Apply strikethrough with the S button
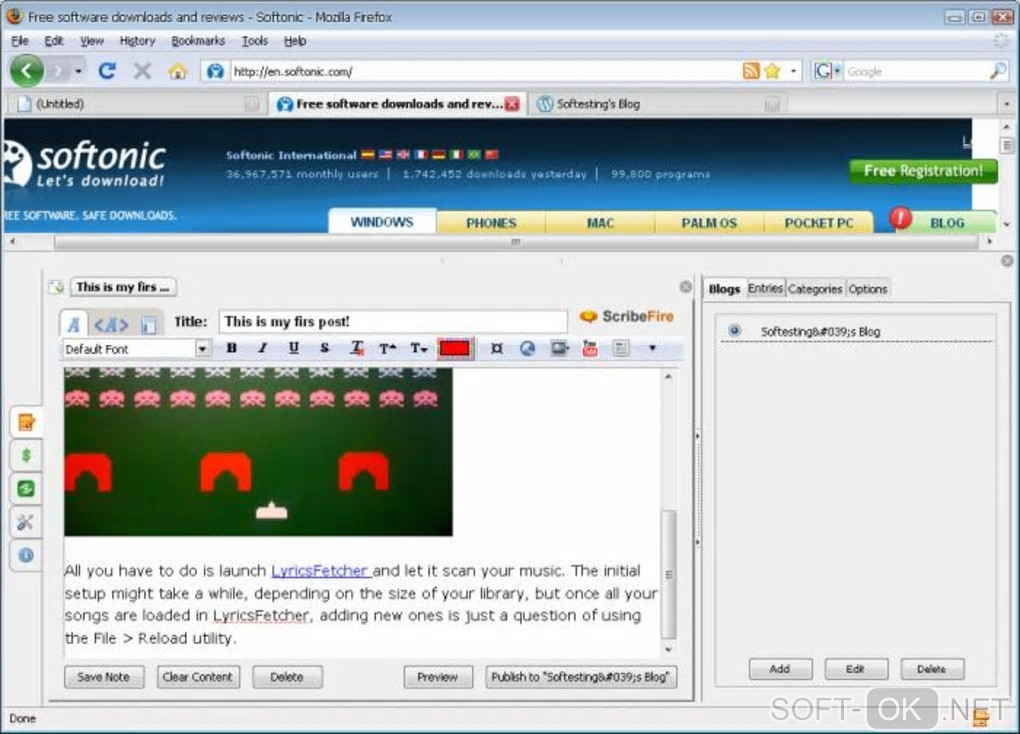This screenshot has width=1020, height=734. click(325, 348)
